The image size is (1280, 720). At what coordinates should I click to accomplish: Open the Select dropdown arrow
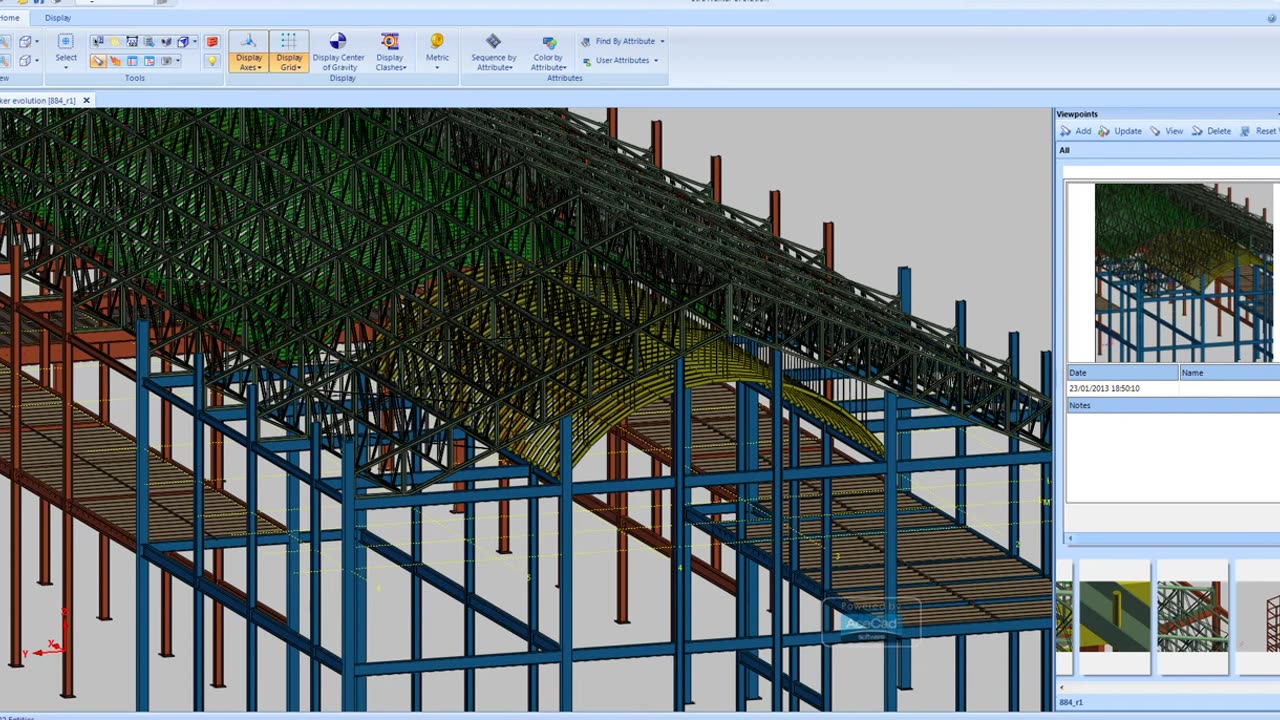pos(66,68)
